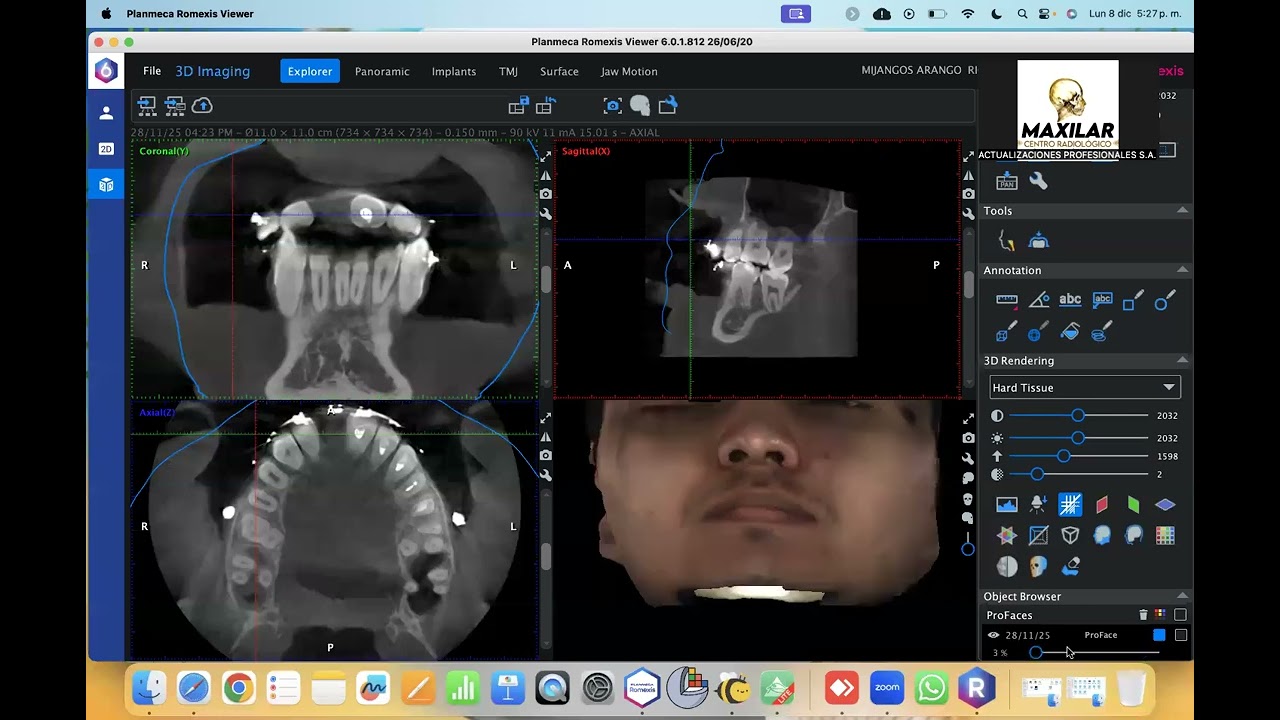
Task: Click the skull front-view icon beside the 3D view
Action: click(968, 498)
